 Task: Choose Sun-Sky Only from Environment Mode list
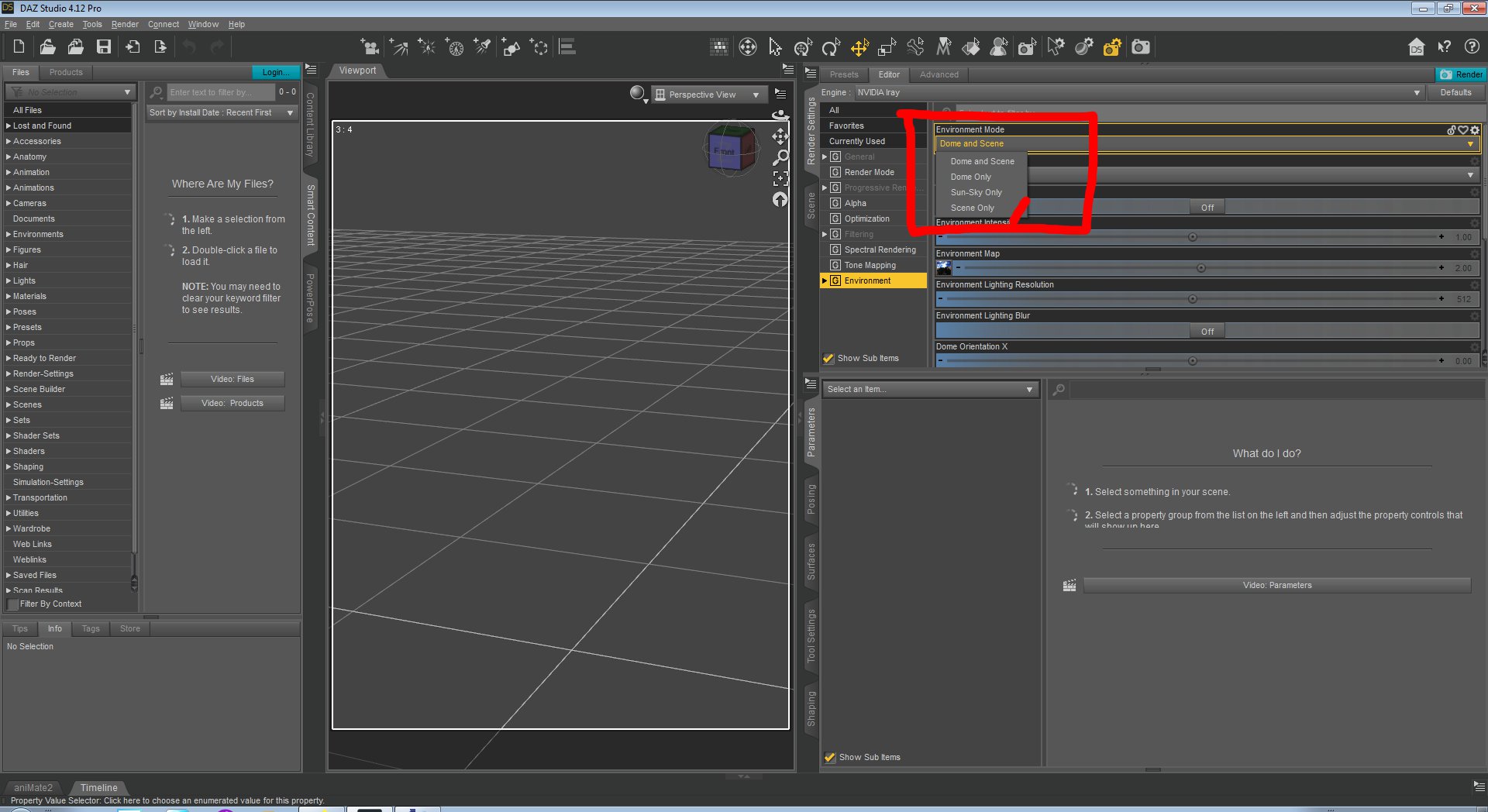click(x=976, y=193)
